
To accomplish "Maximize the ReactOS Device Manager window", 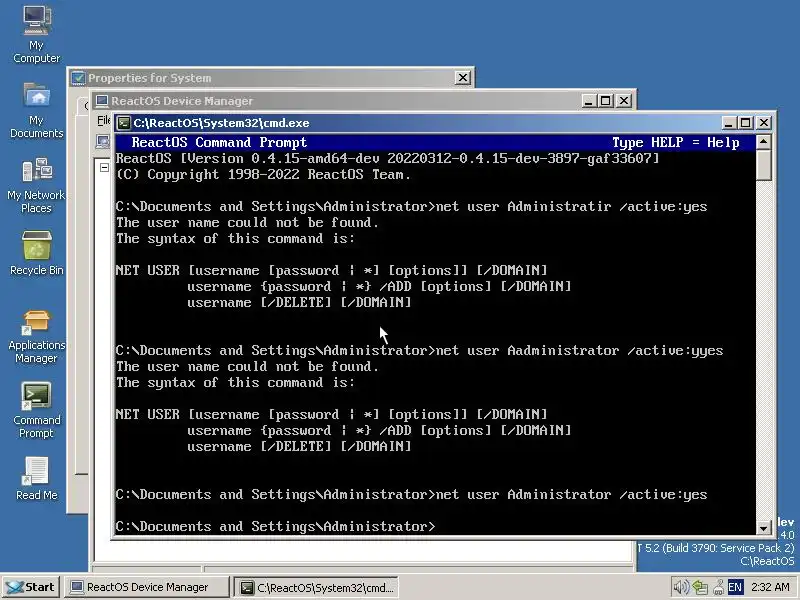I will click(x=606, y=101).
